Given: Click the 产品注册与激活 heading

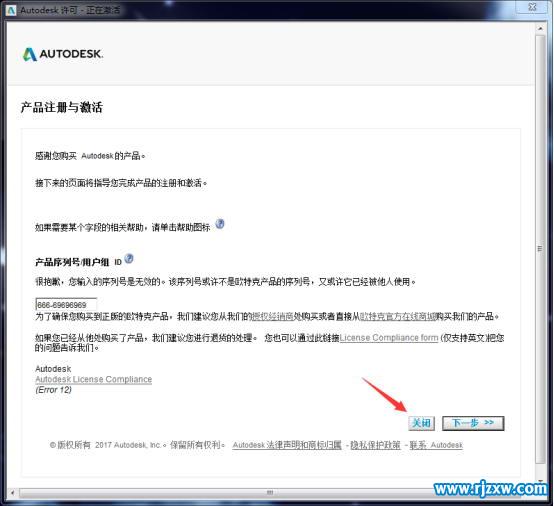Looking at the screenshot, I should [61, 107].
